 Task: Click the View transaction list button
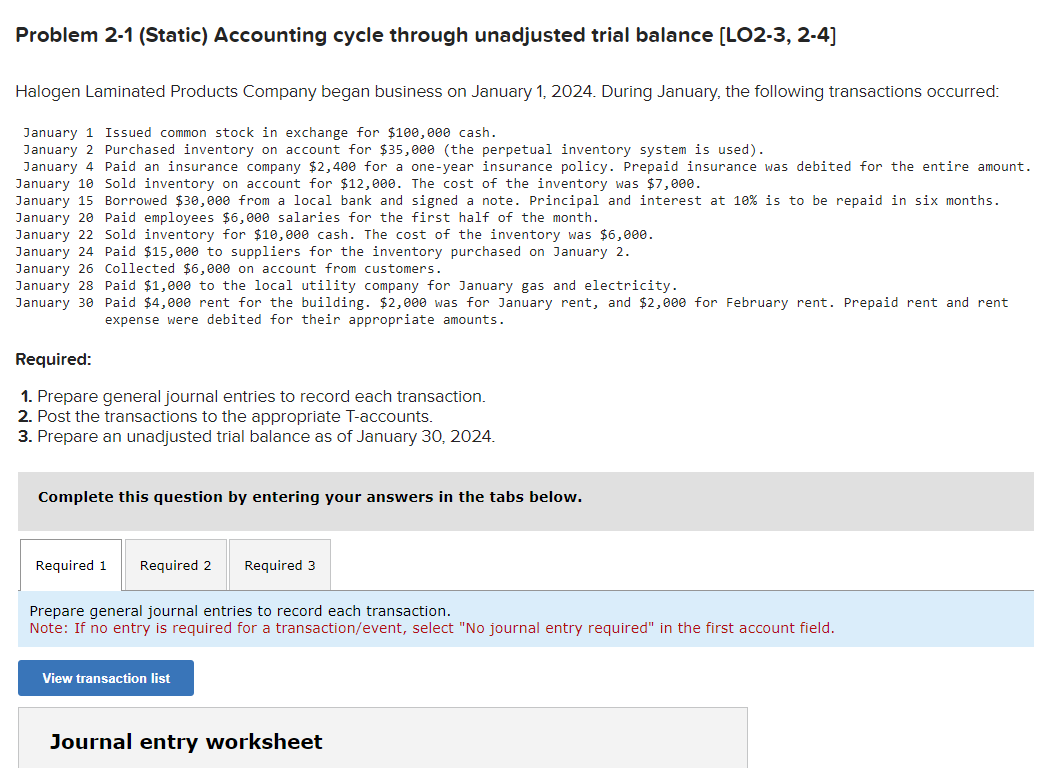(x=105, y=678)
